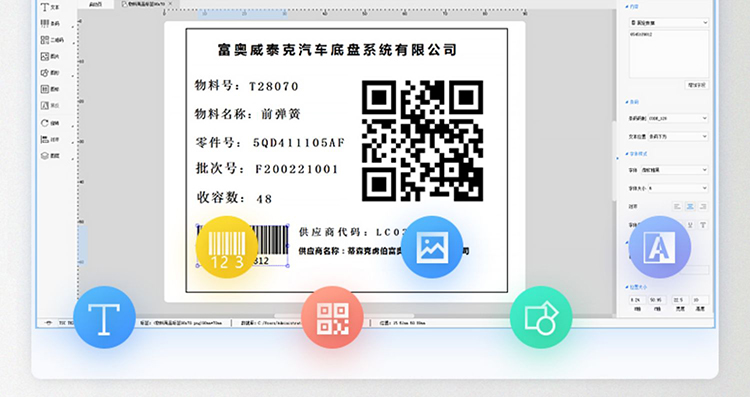Image resolution: width=750 pixels, height=397 pixels.
Task: Click the X position input field
Action: click(637, 300)
